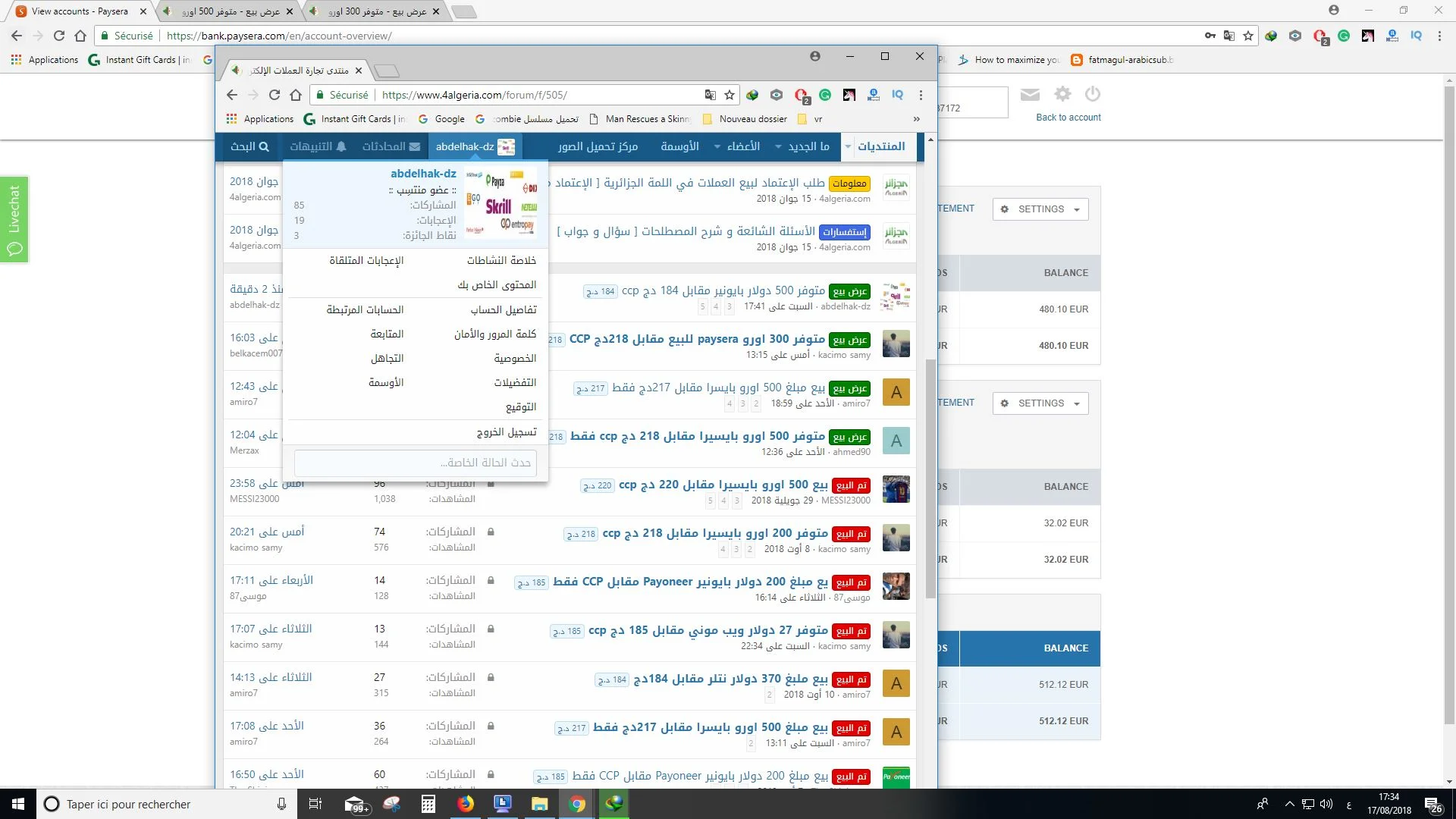Open the Paysera messages envelope icon
Screen dimensions: 1456x819
coord(1030,94)
